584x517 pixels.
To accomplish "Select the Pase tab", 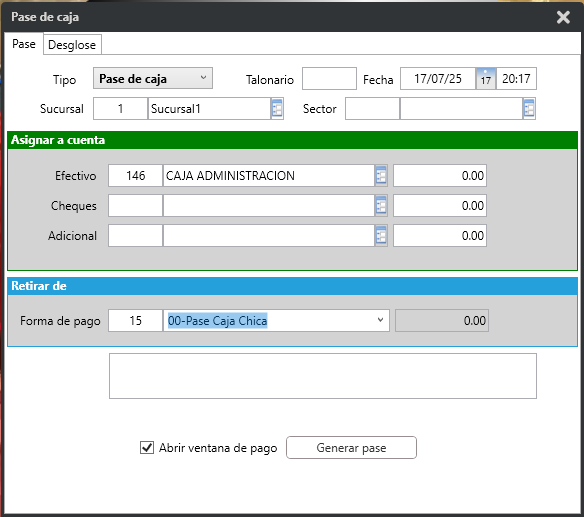I will click(24, 44).
